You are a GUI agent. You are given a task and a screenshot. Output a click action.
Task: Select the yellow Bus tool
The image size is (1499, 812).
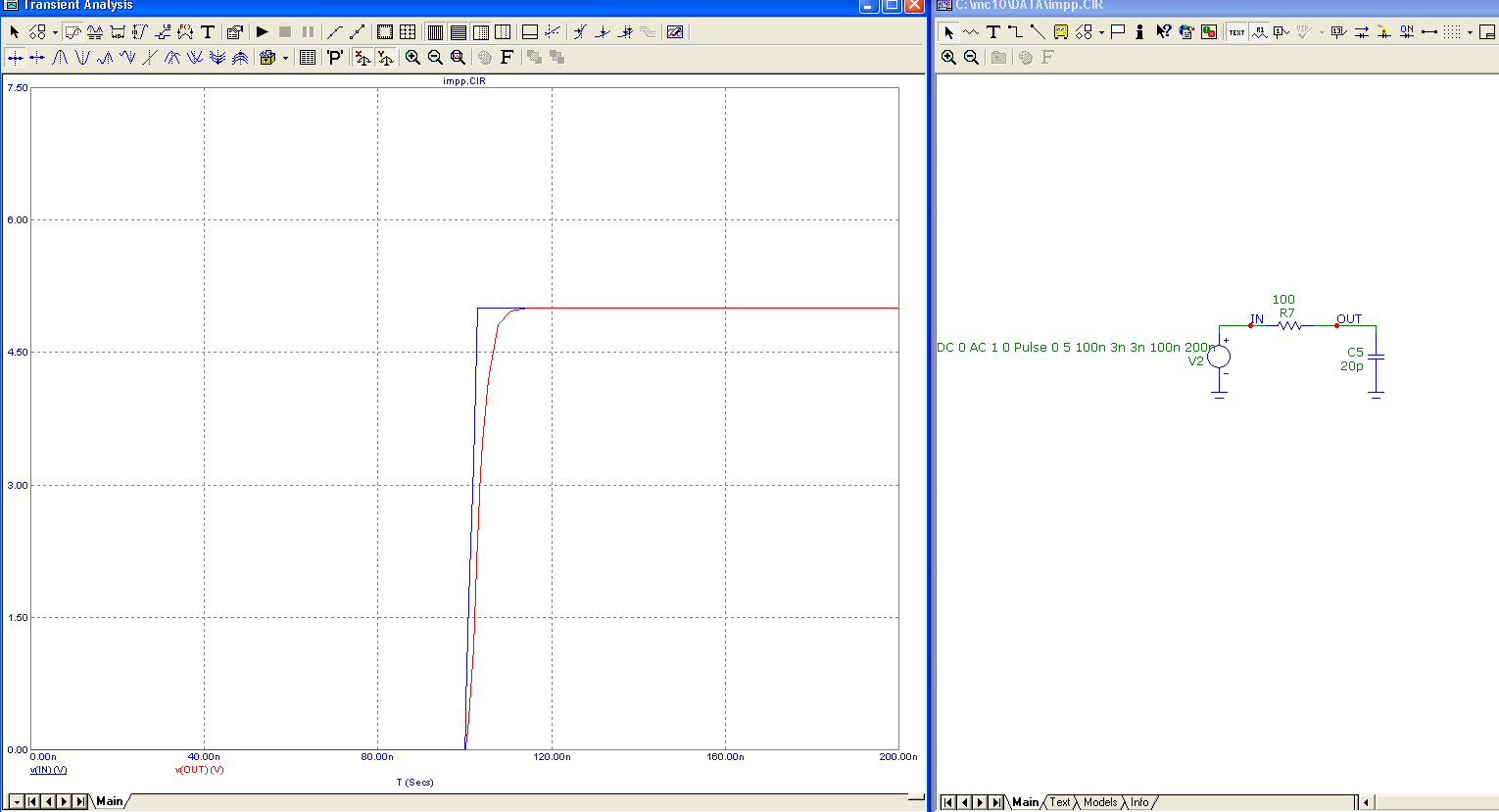1060,32
